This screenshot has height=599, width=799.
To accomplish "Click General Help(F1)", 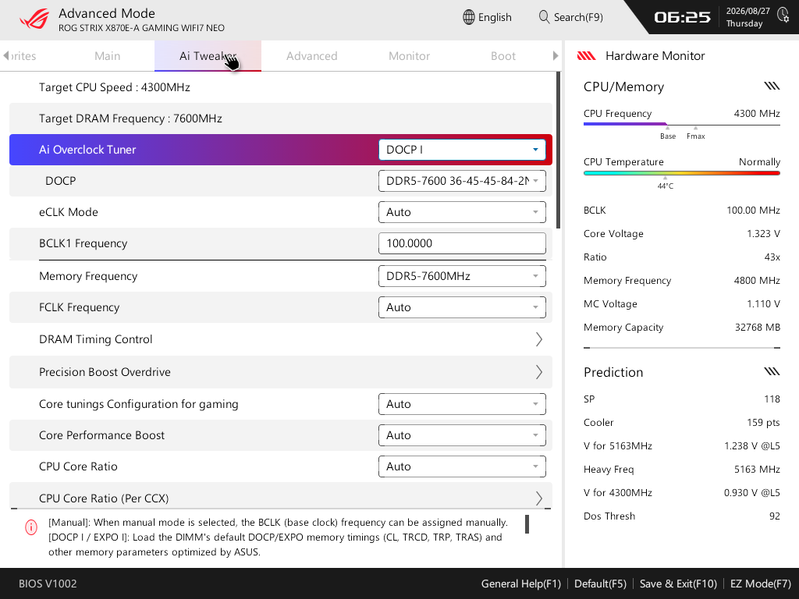I will (521, 584).
